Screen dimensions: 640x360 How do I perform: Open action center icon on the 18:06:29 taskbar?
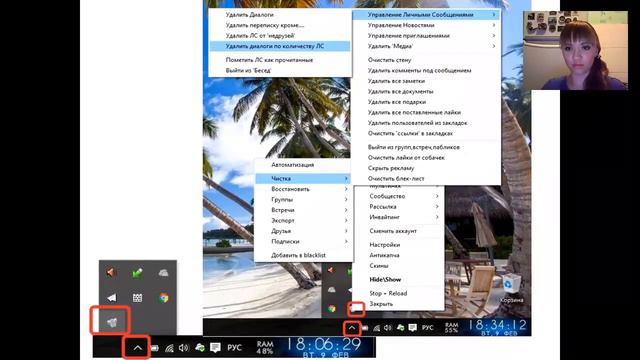tap(215, 347)
